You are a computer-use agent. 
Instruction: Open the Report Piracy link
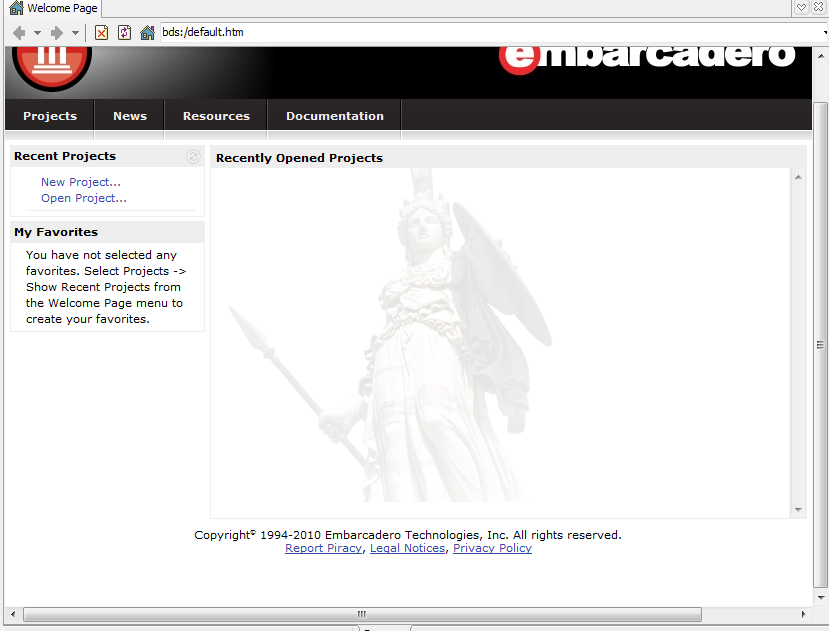[x=324, y=548]
